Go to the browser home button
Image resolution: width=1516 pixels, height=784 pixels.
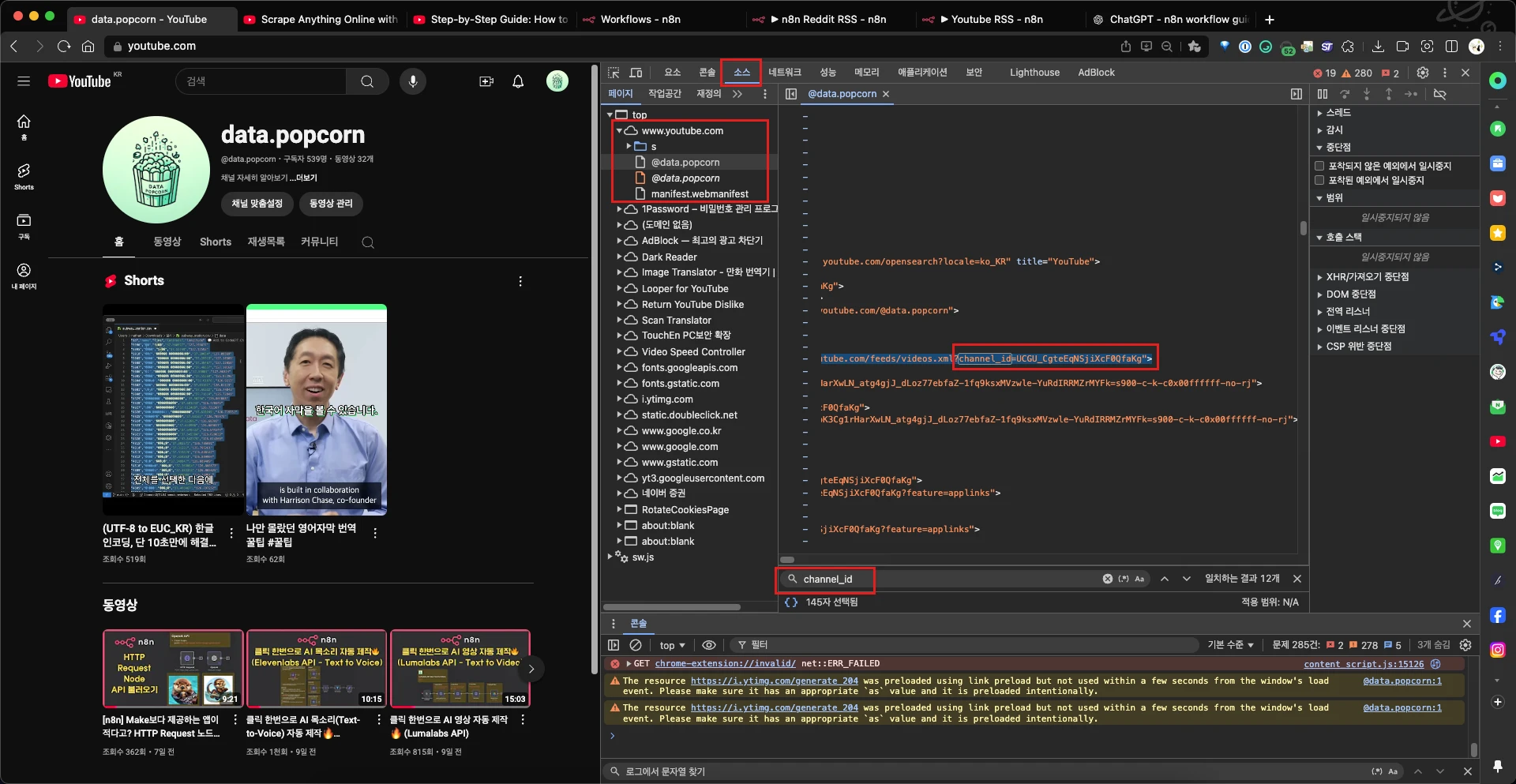(x=88, y=47)
